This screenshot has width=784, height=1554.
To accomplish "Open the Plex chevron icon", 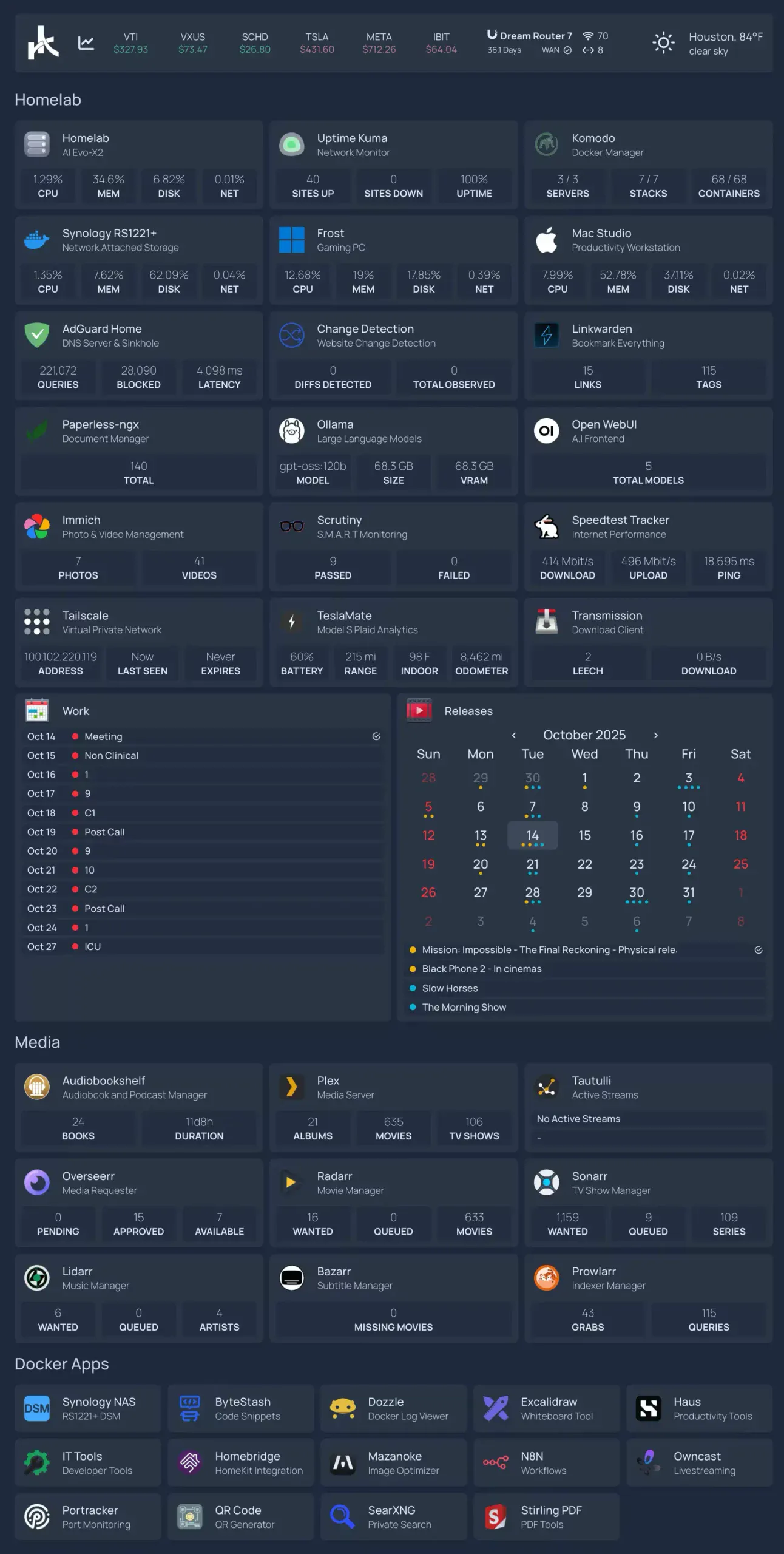I will (x=291, y=1087).
